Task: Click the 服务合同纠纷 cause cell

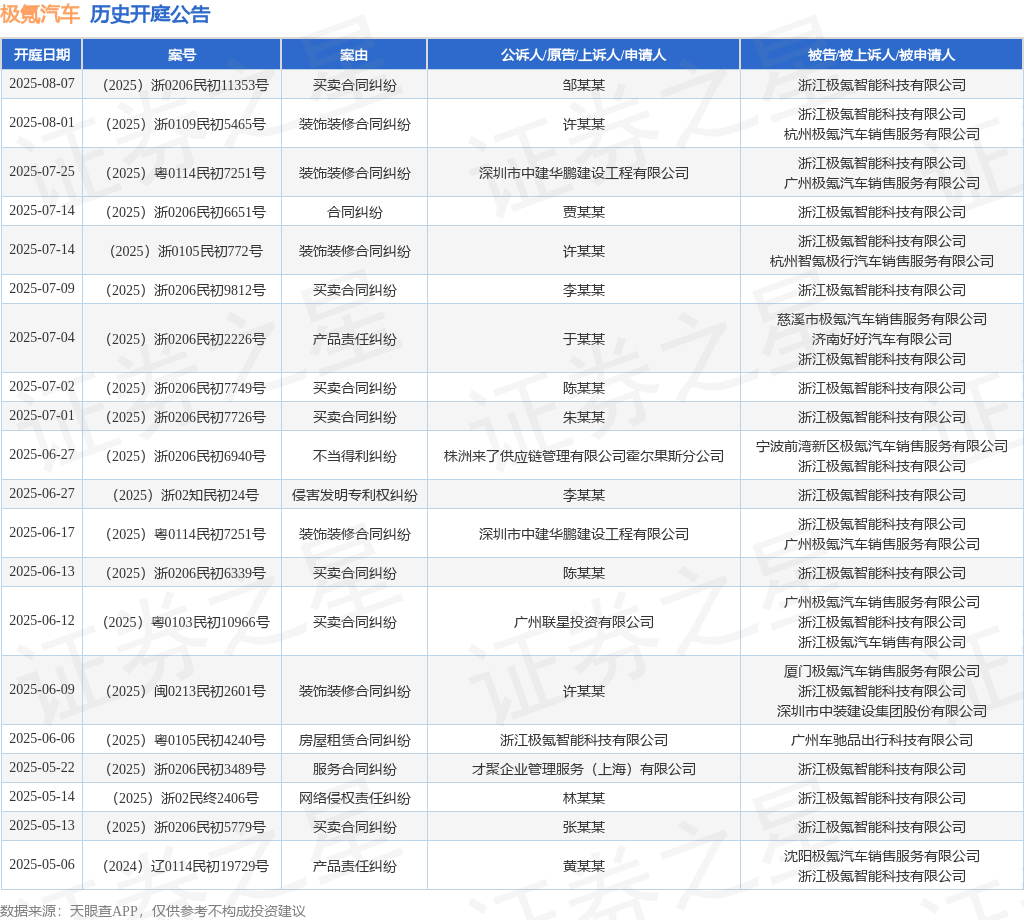Action: [x=355, y=769]
